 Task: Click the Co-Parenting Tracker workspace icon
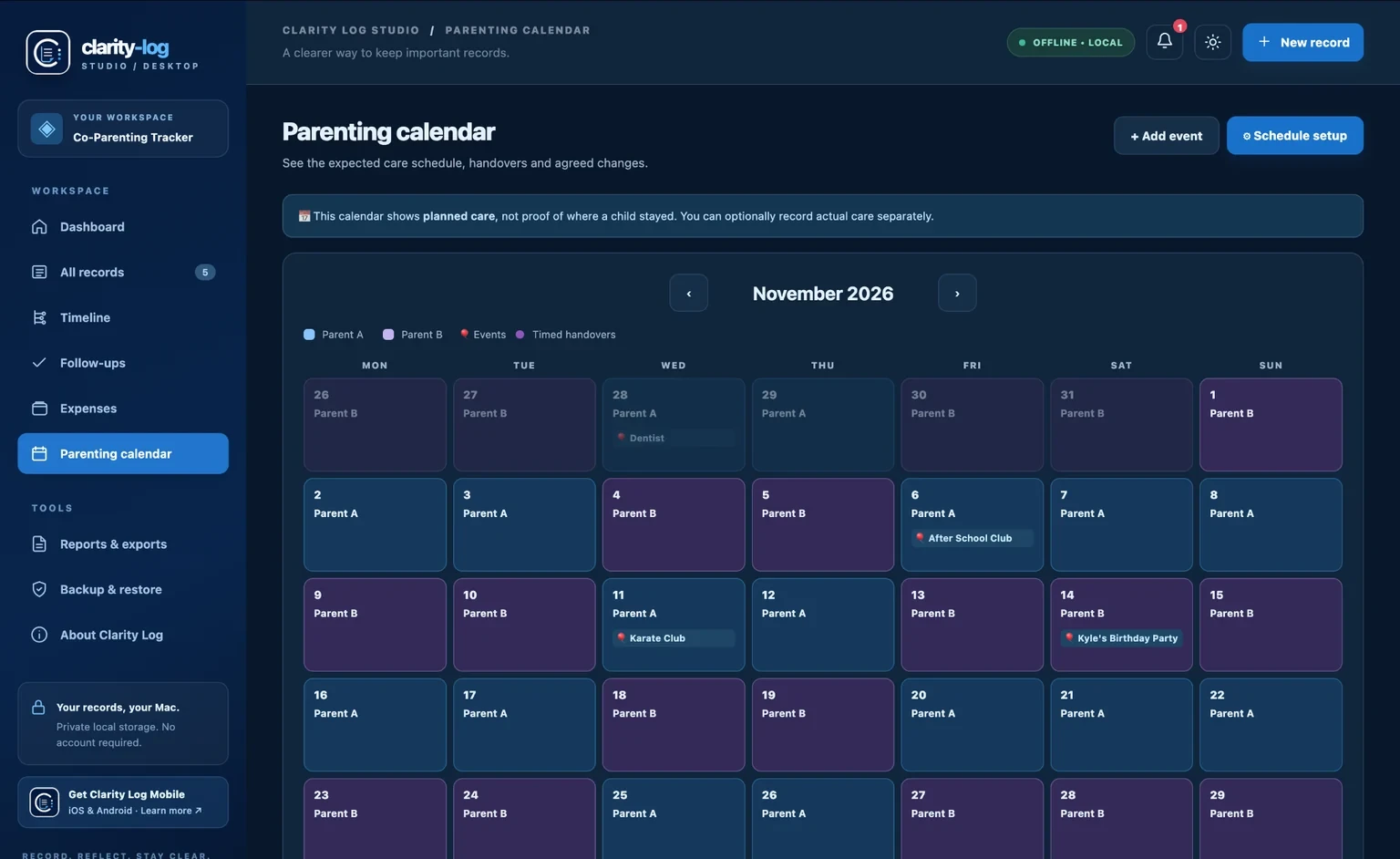point(46,129)
